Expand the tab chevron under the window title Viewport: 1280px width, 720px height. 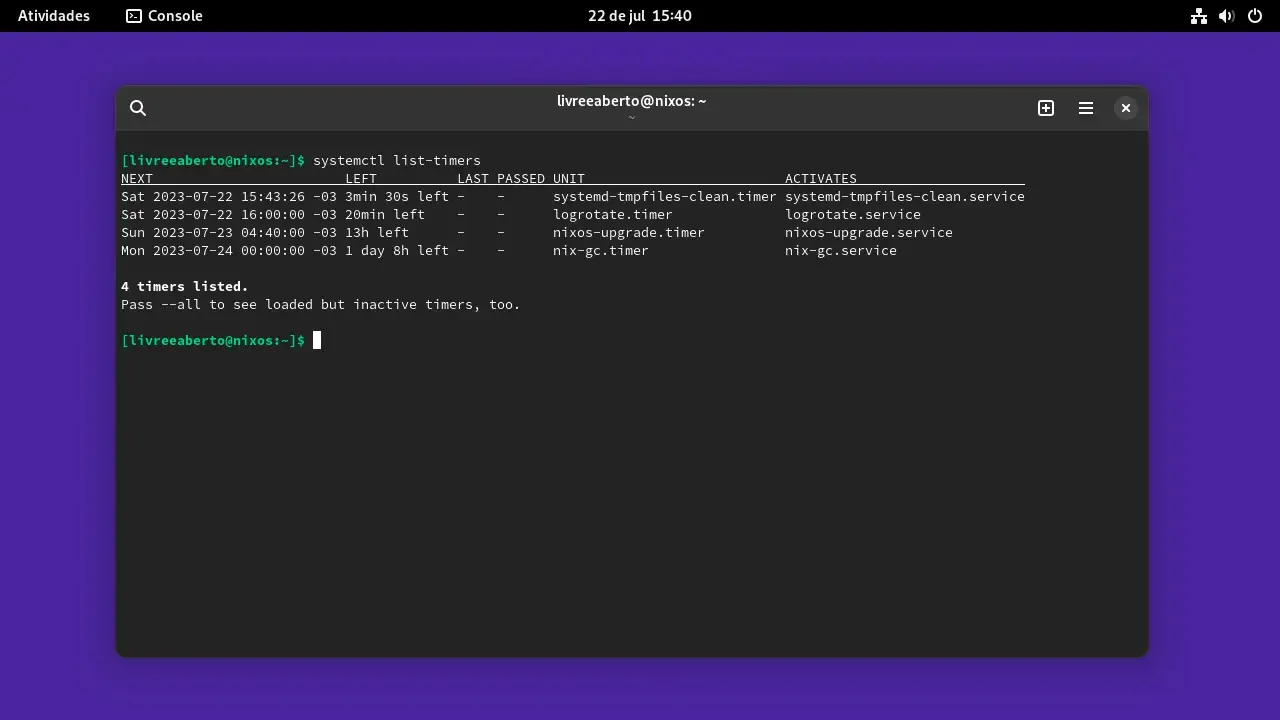pyautogui.click(x=632, y=118)
